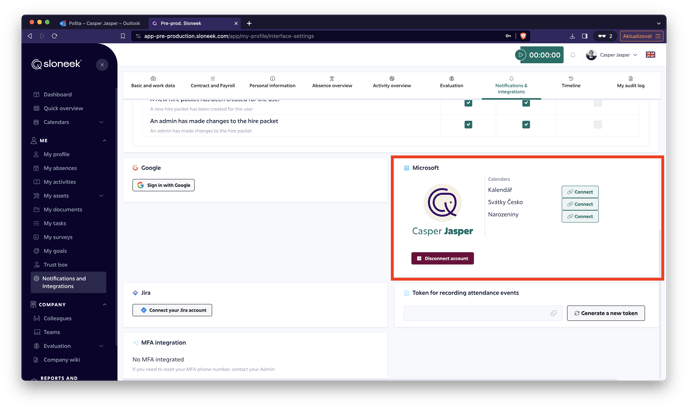
Task: Open the Casper Jasper user menu
Action: [x=612, y=55]
